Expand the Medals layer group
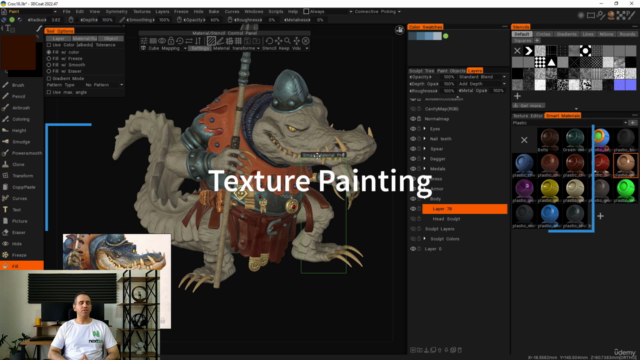The height and width of the screenshot is (360, 640). (425, 169)
